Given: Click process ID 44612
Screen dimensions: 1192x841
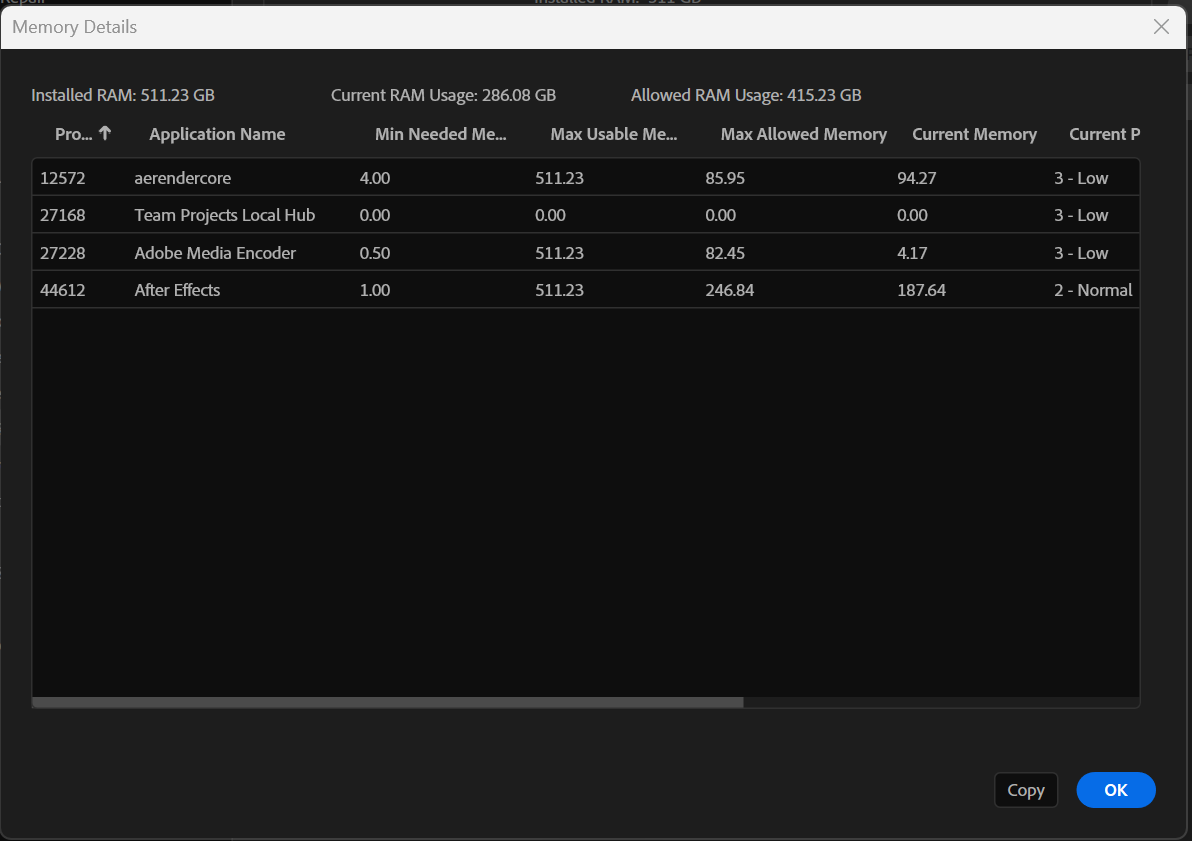Looking at the screenshot, I should tap(57, 290).
